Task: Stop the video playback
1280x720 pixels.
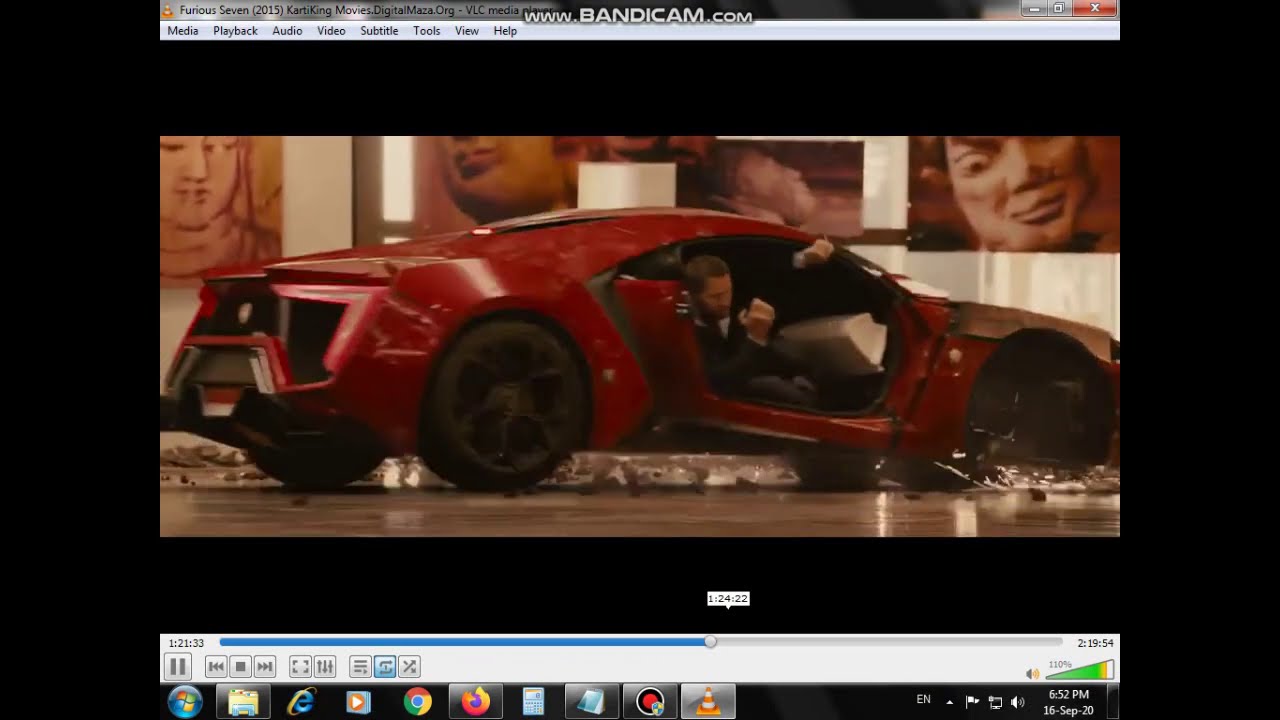Action: (x=240, y=666)
